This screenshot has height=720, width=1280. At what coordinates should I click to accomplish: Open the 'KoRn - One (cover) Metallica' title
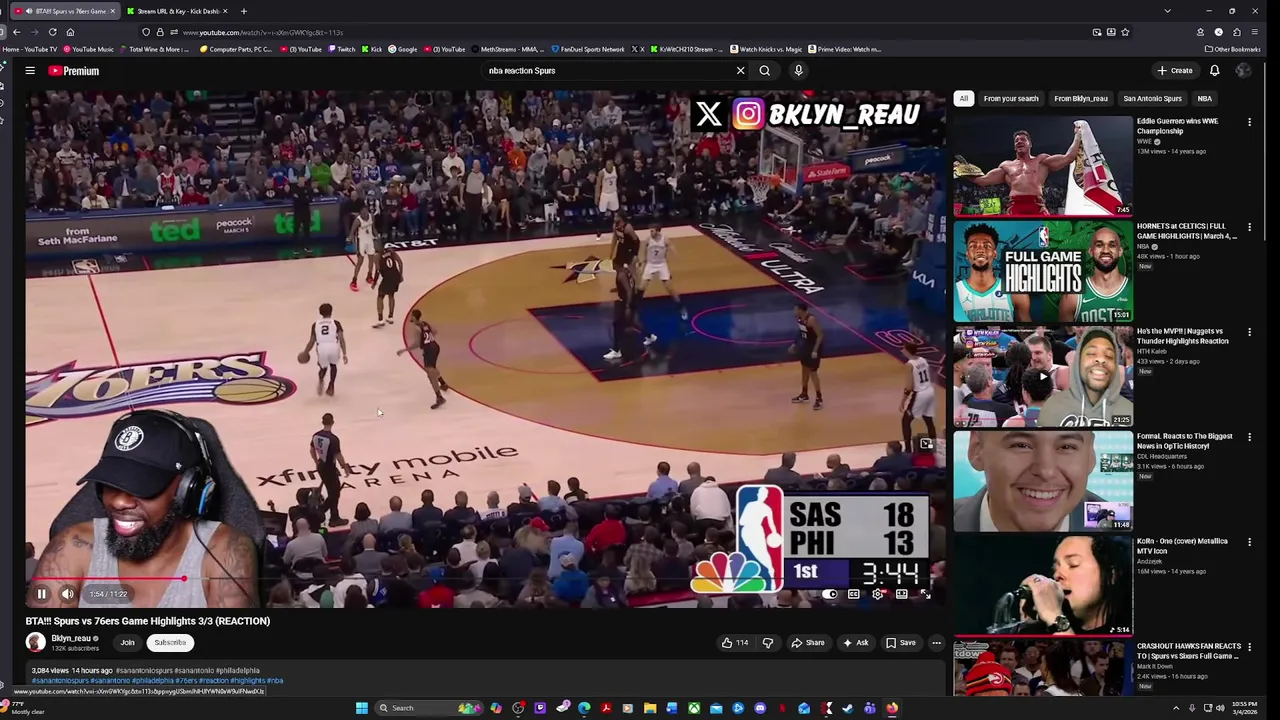point(1182,546)
